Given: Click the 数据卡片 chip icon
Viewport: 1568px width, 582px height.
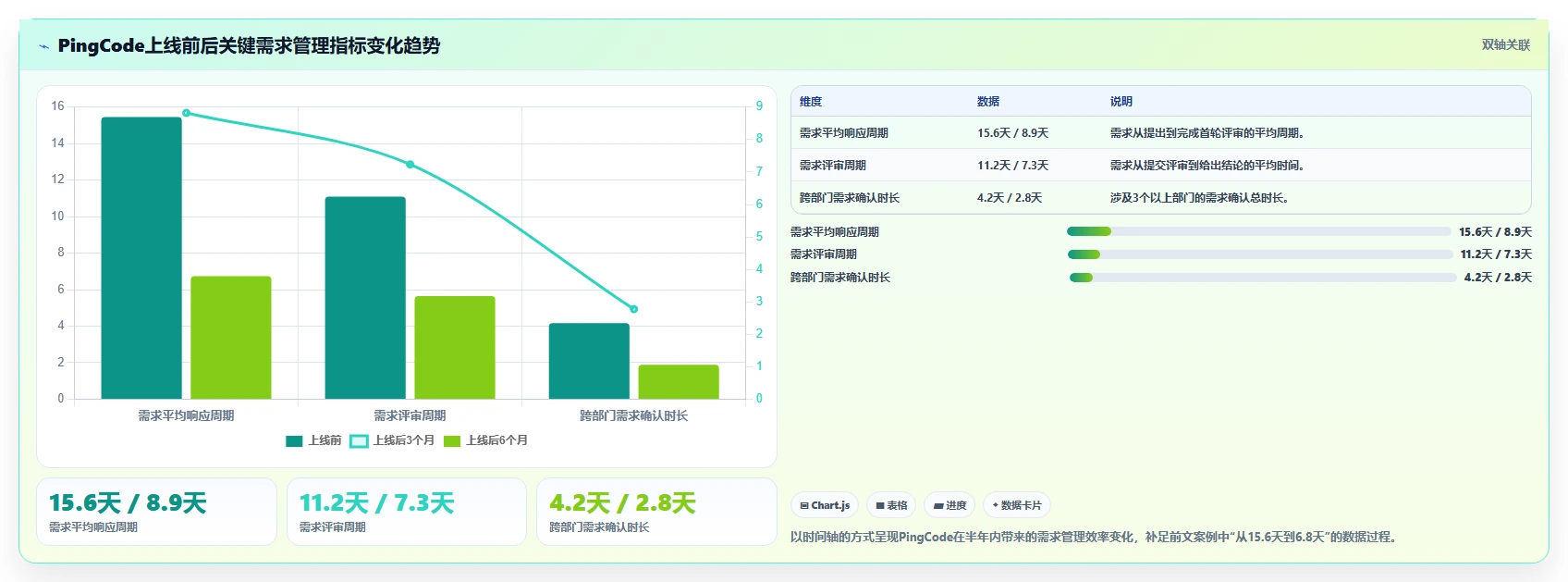Looking at the screenshot, I should click(996, 505).
